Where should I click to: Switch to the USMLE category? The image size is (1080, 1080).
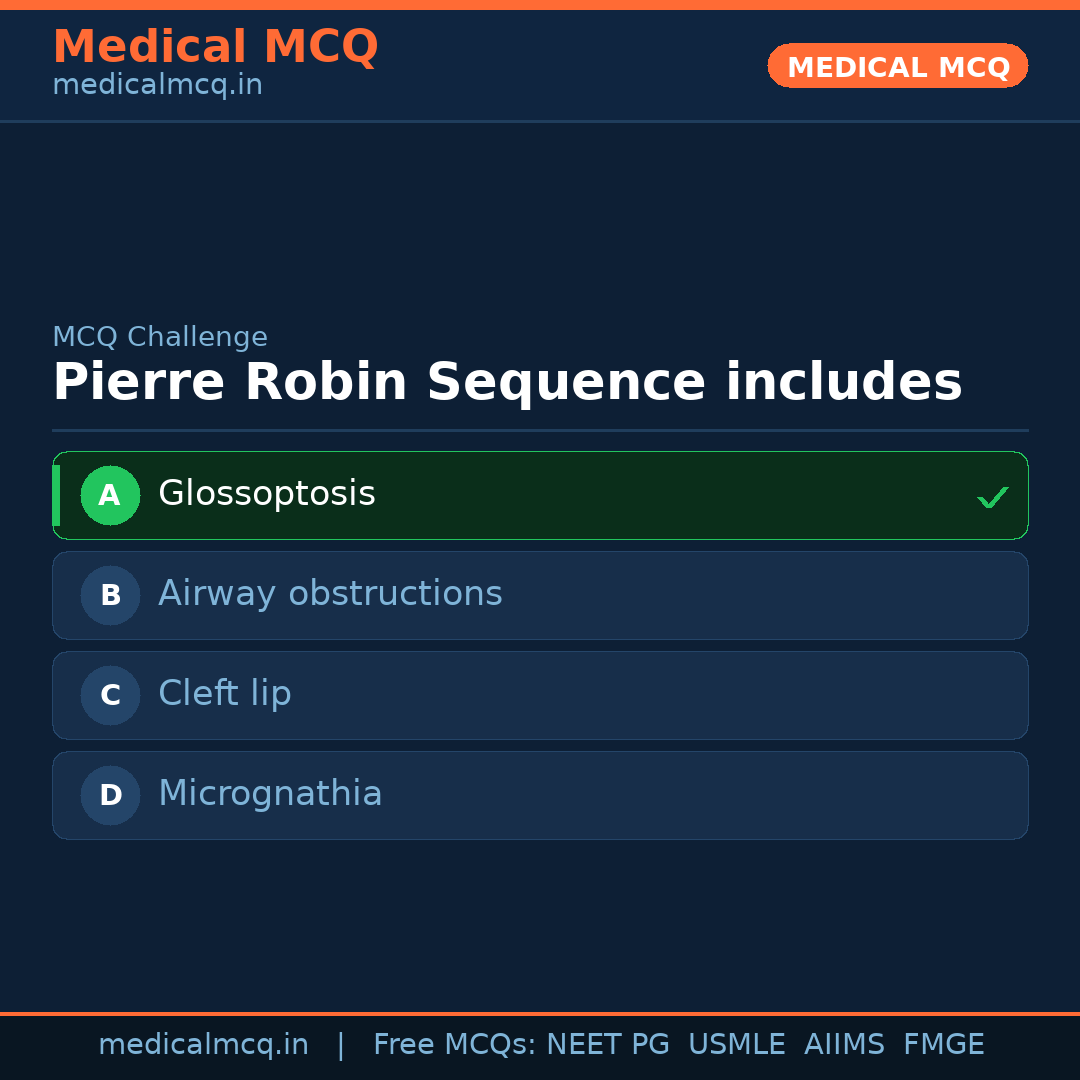click(x=737, y=1044)
